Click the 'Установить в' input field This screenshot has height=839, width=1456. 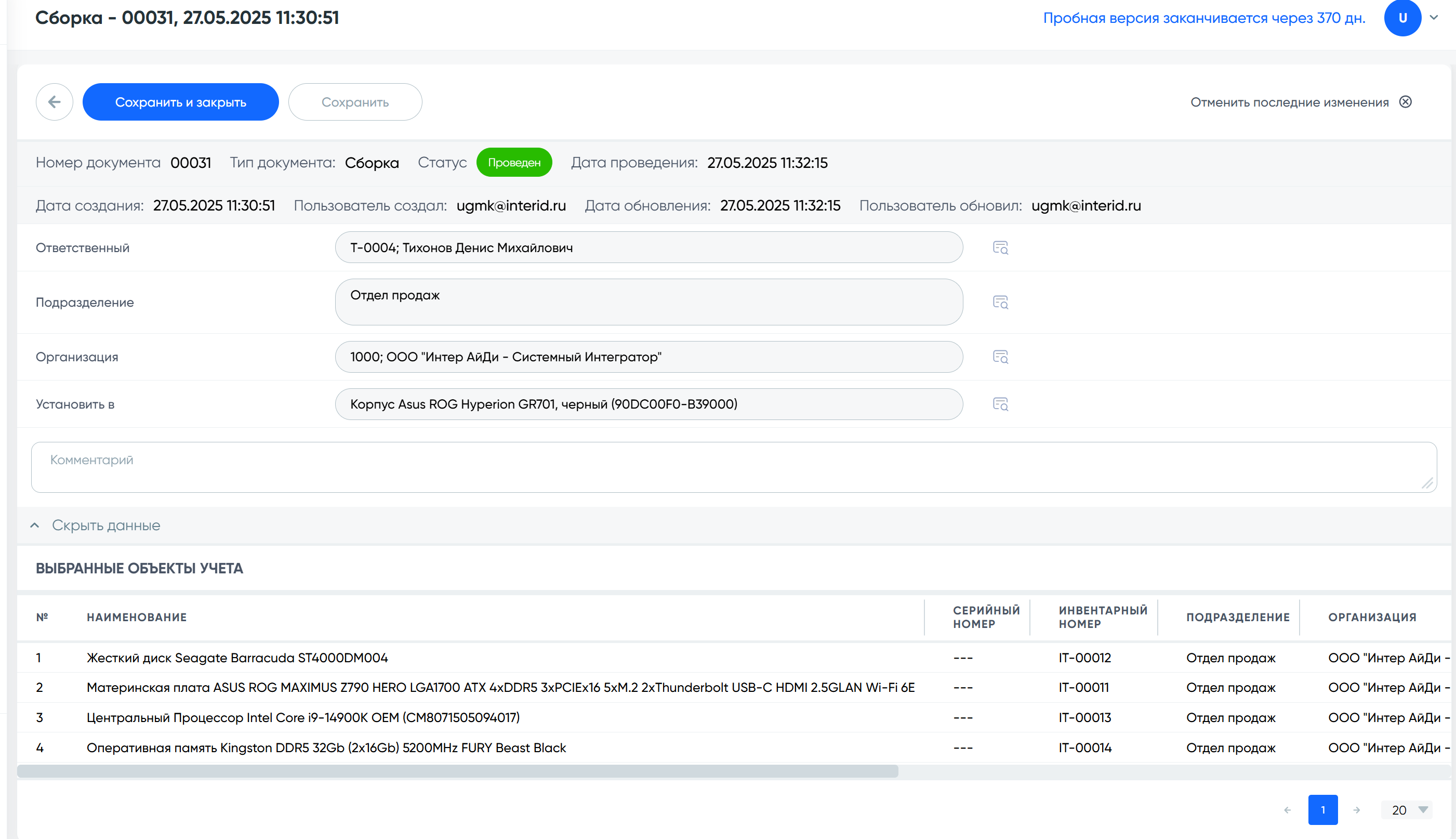(x=648, y=404)
